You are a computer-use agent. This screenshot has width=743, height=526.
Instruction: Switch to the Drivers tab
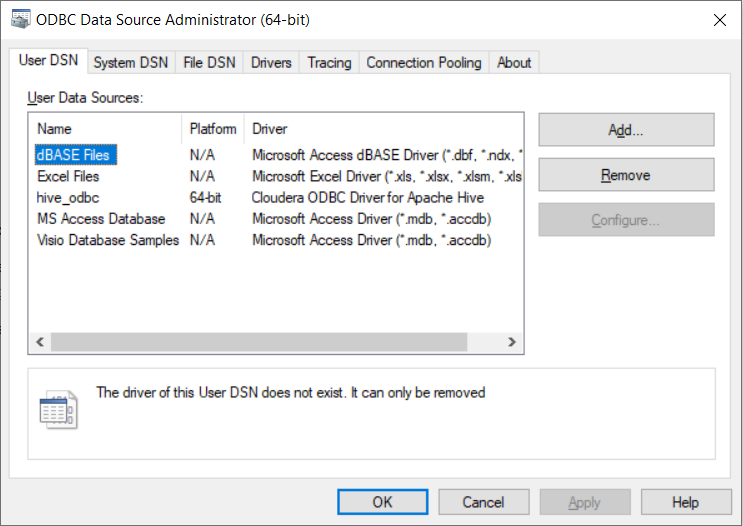pyautogui.click(x=271, y=63)
